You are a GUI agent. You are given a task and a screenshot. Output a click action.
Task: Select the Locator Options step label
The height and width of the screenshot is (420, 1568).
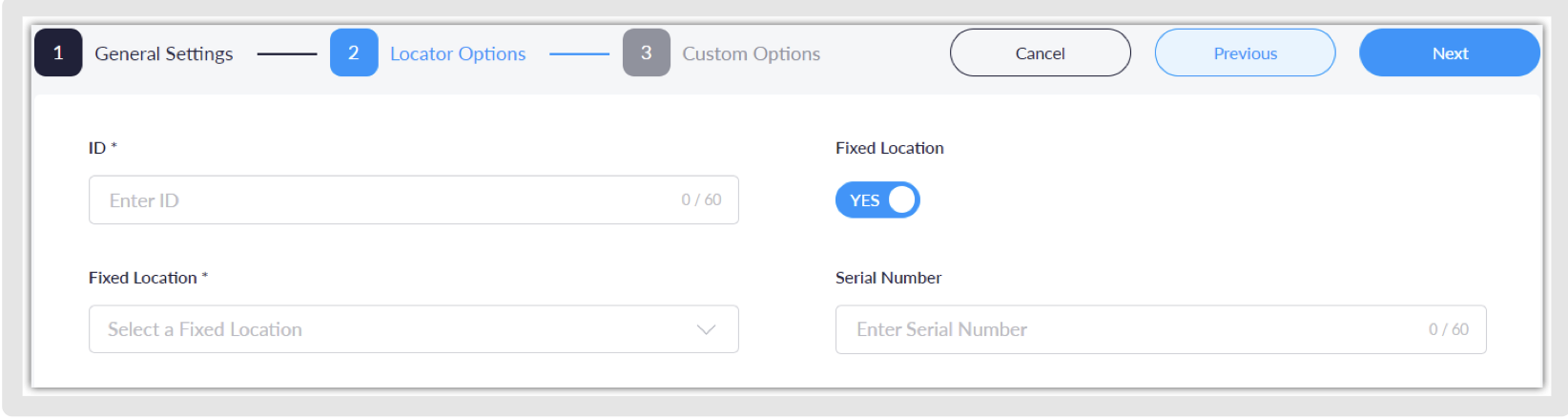458,54
